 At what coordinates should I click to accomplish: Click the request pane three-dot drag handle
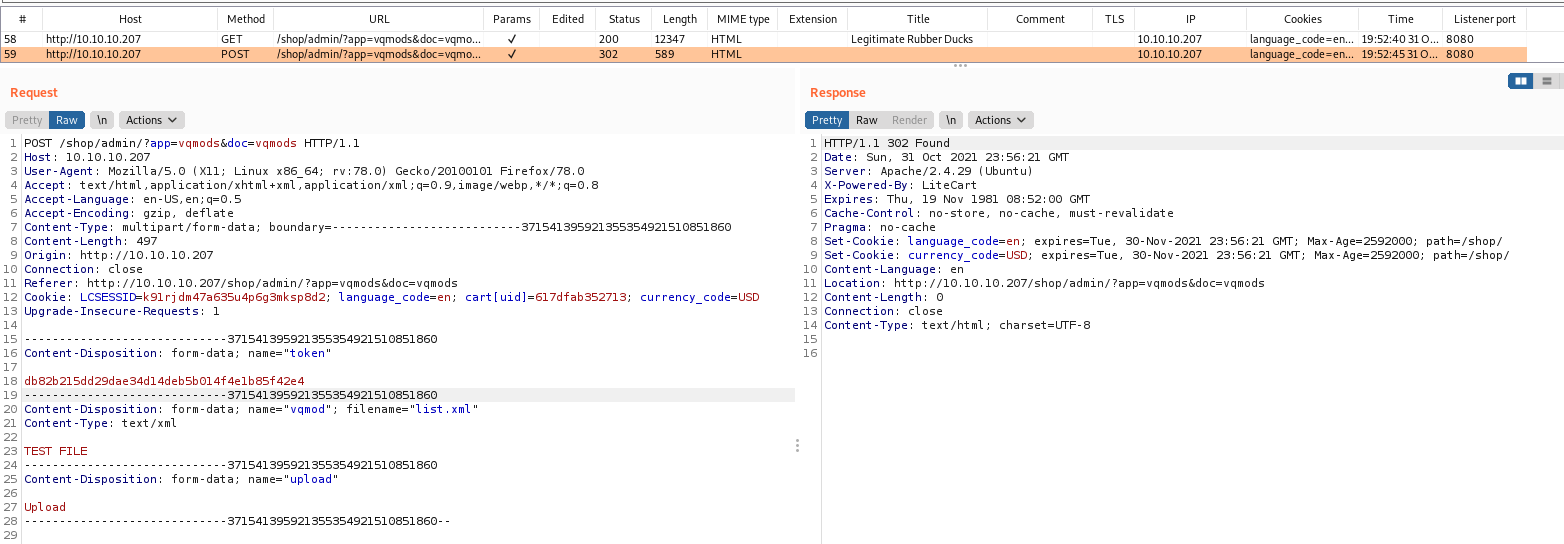point(797,445)
